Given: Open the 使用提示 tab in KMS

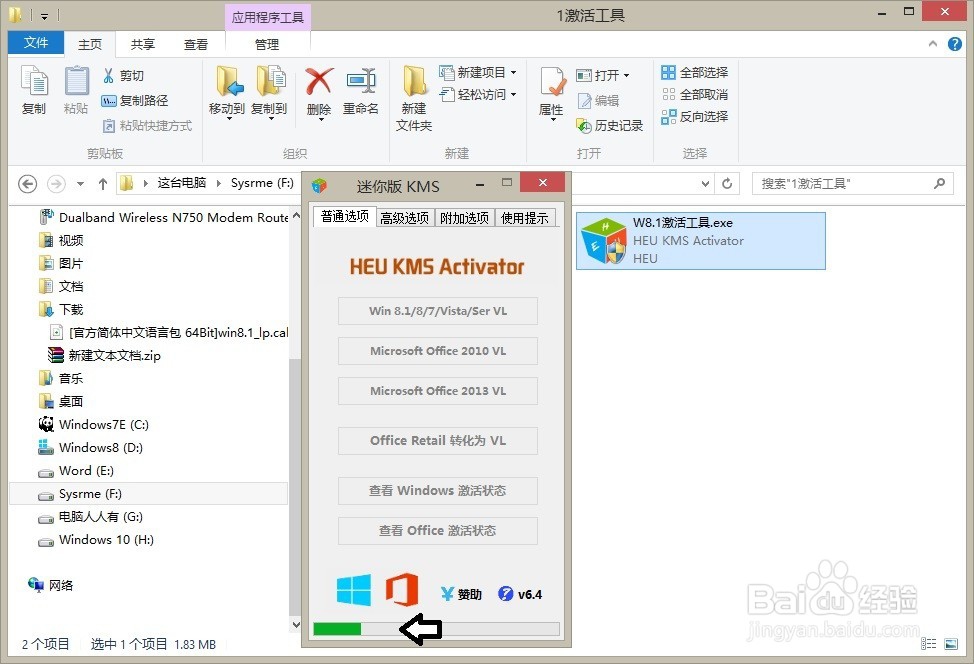Looking at the screenshot, I should tap(525, 218).
